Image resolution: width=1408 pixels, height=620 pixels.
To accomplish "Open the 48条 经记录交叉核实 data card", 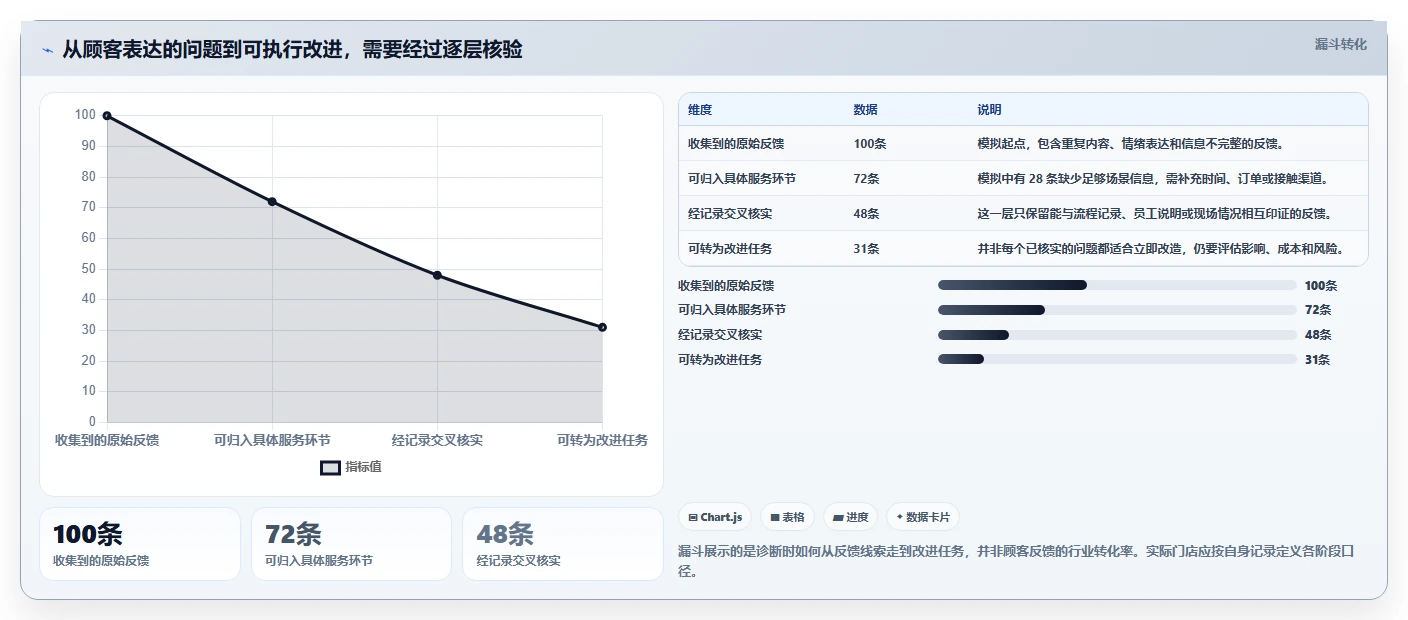I will pyautogui.click(x=563, y=544).
